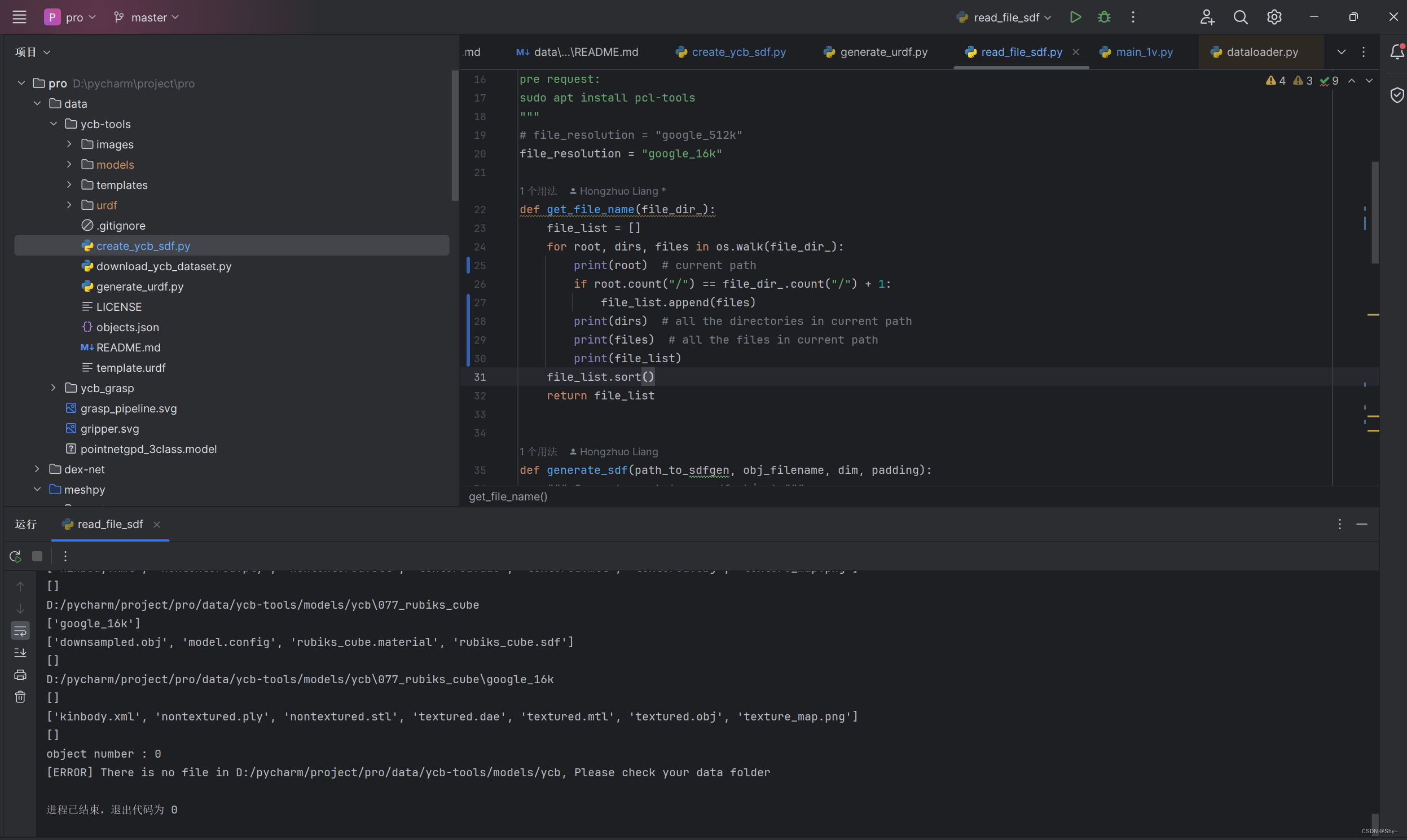Image resolution: width=1407 pixels, height=840 pixels.
Task: Click the Debug bug icon
Action: coord(1103,17)
